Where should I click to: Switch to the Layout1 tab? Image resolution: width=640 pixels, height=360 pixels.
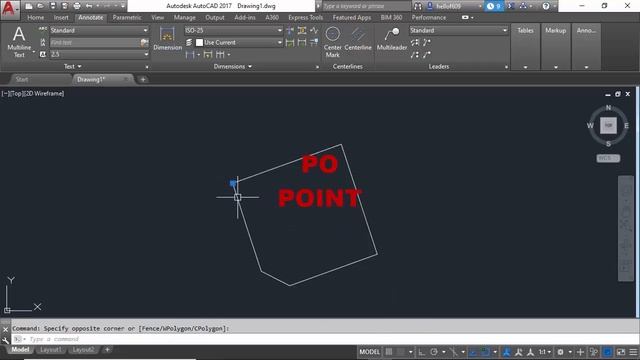pyautogui.click(x=51, y=350)
